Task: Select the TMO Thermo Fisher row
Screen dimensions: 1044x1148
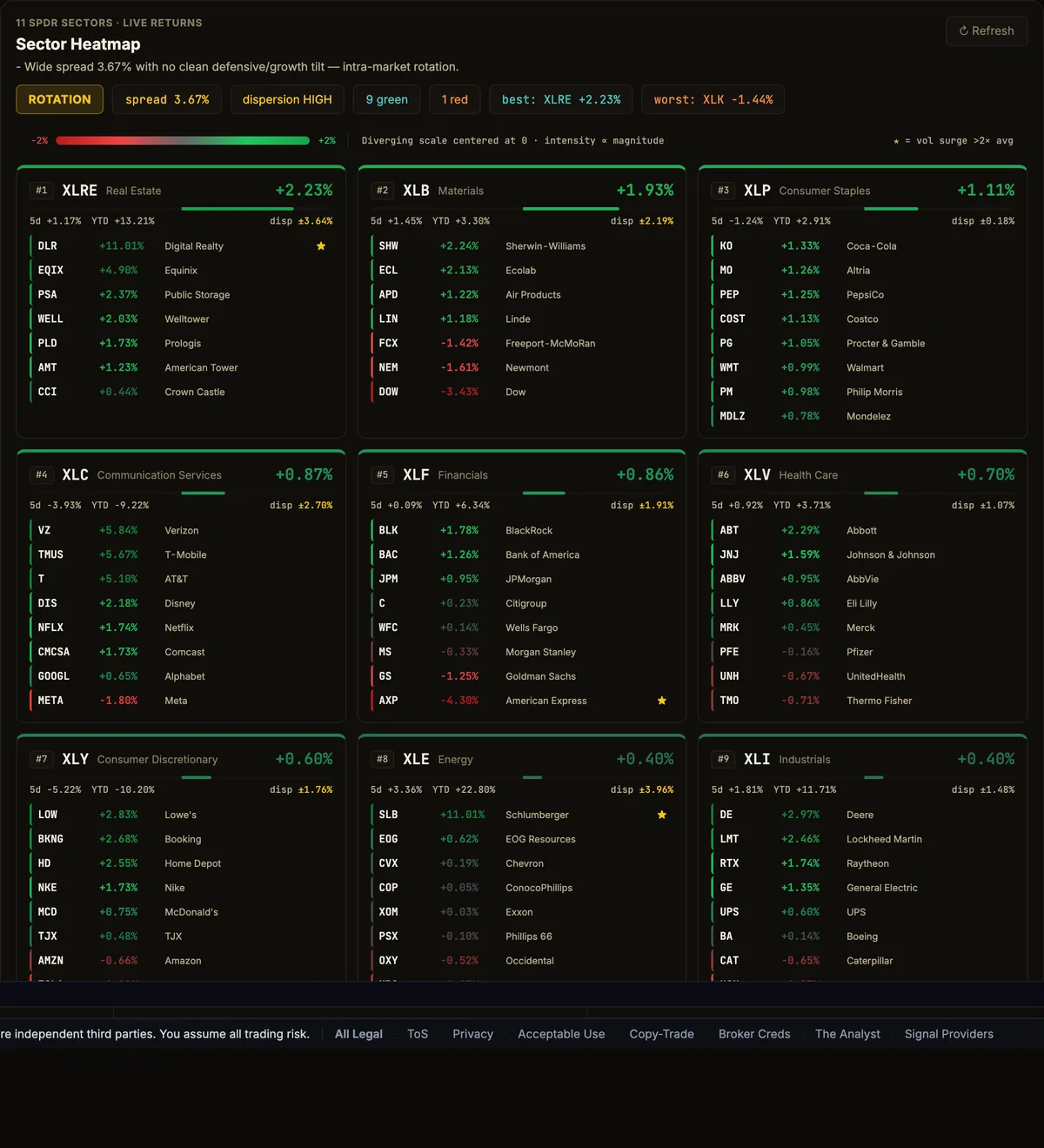Action: (x=863, y=701)
